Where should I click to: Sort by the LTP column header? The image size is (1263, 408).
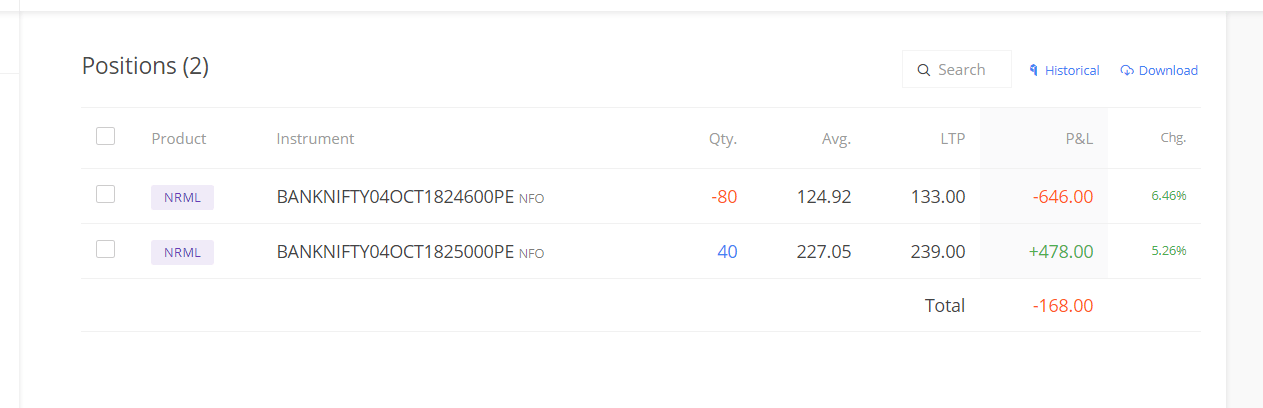coord(953,138)
